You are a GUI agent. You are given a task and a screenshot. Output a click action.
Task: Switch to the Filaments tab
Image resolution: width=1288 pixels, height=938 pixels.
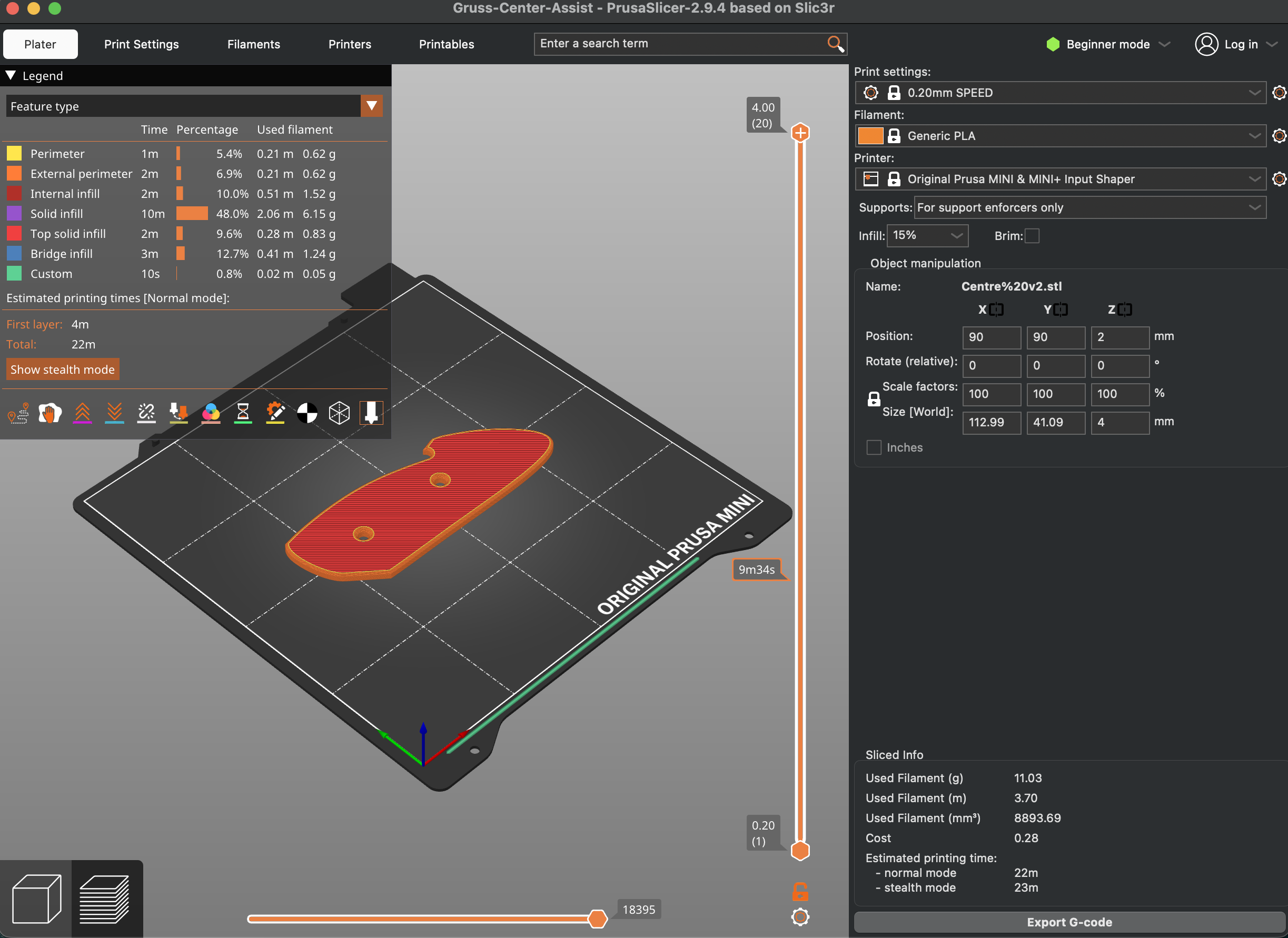click(253, 44)
